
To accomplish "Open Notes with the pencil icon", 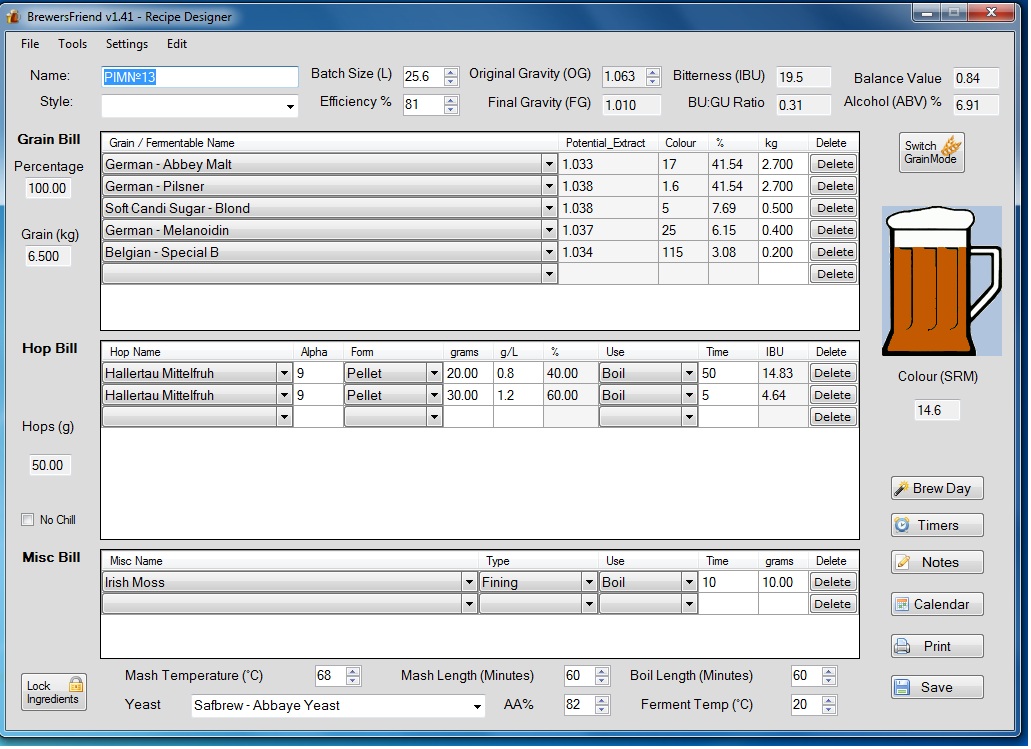I will click(936, 562).
